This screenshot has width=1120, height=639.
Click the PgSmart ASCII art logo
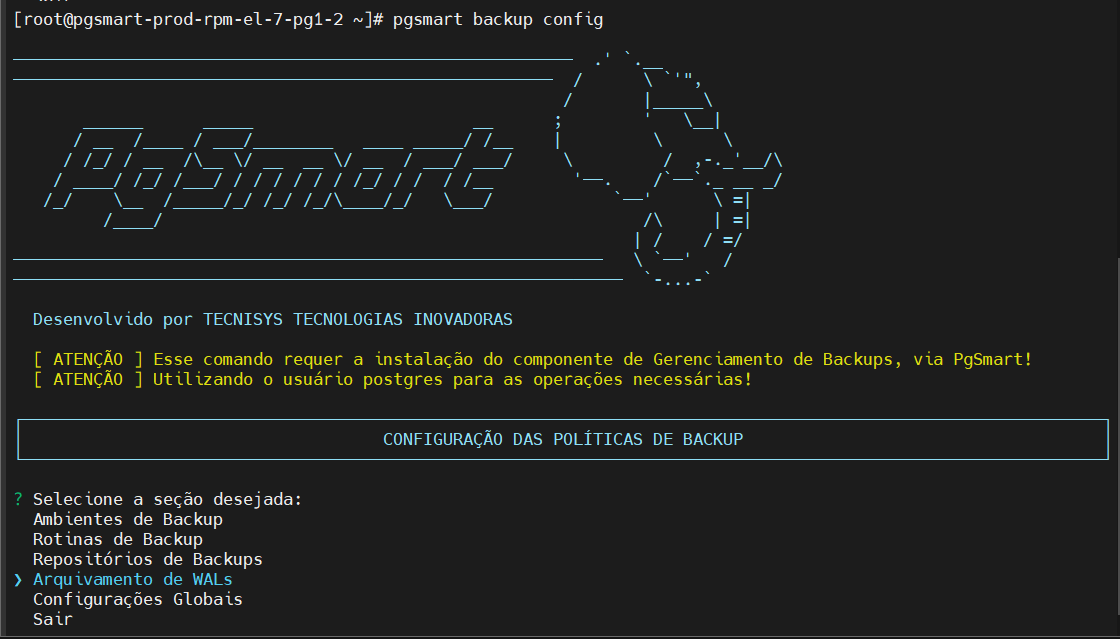279,175
